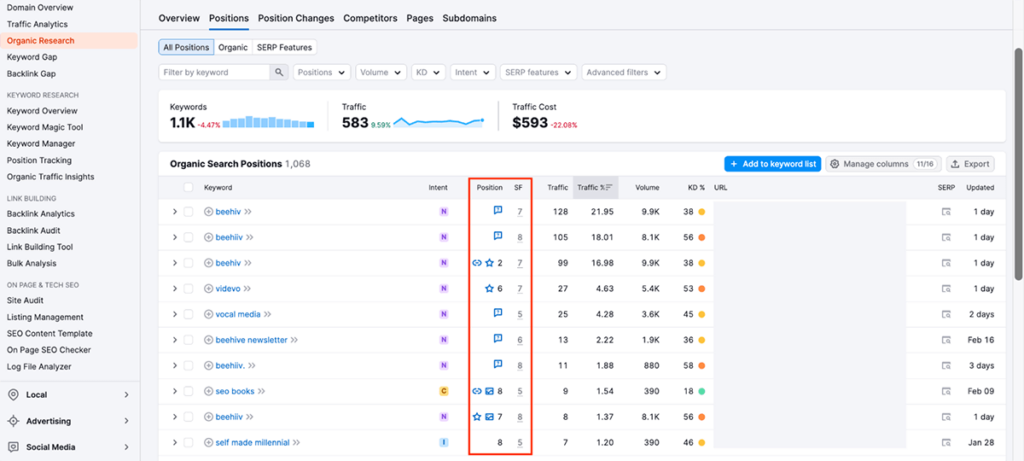The width and height of the screenshot is (1024, 461).
Task: Open the KD filter dropdown
Action: [x=428, y=72]
